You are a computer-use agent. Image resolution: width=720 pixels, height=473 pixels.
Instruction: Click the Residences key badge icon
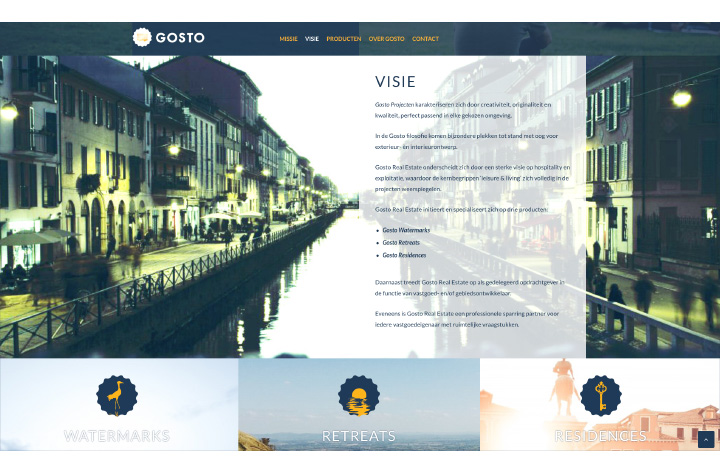click(601, 396)
